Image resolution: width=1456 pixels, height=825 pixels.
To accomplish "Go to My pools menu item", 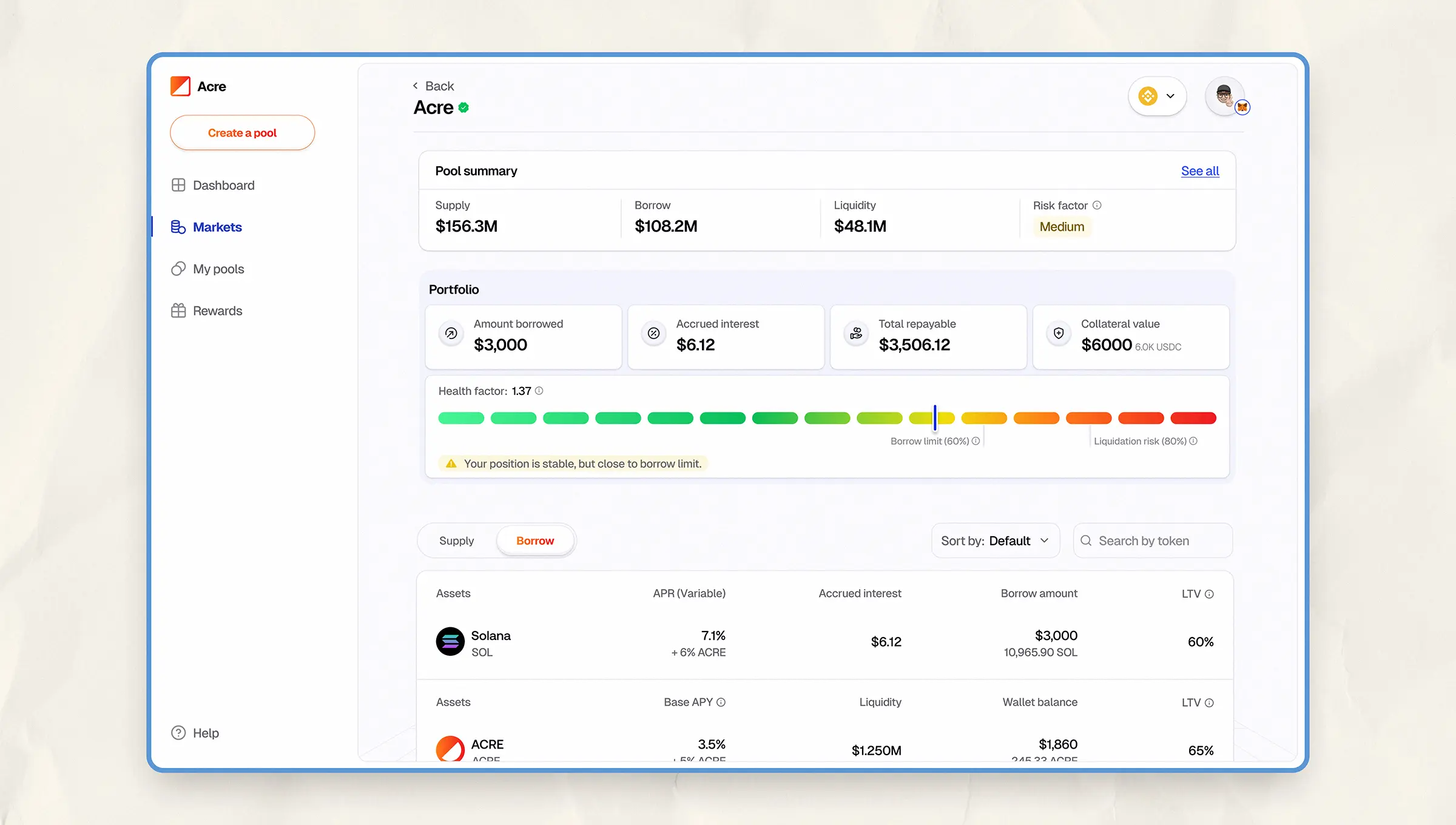I will tap(208, 269).
